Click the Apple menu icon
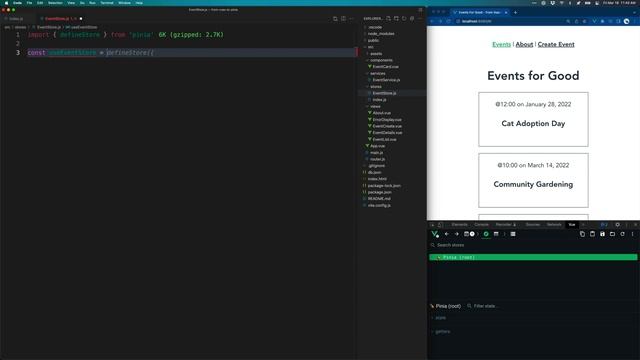Screen dimensions: 640x360 coord(7,3)
